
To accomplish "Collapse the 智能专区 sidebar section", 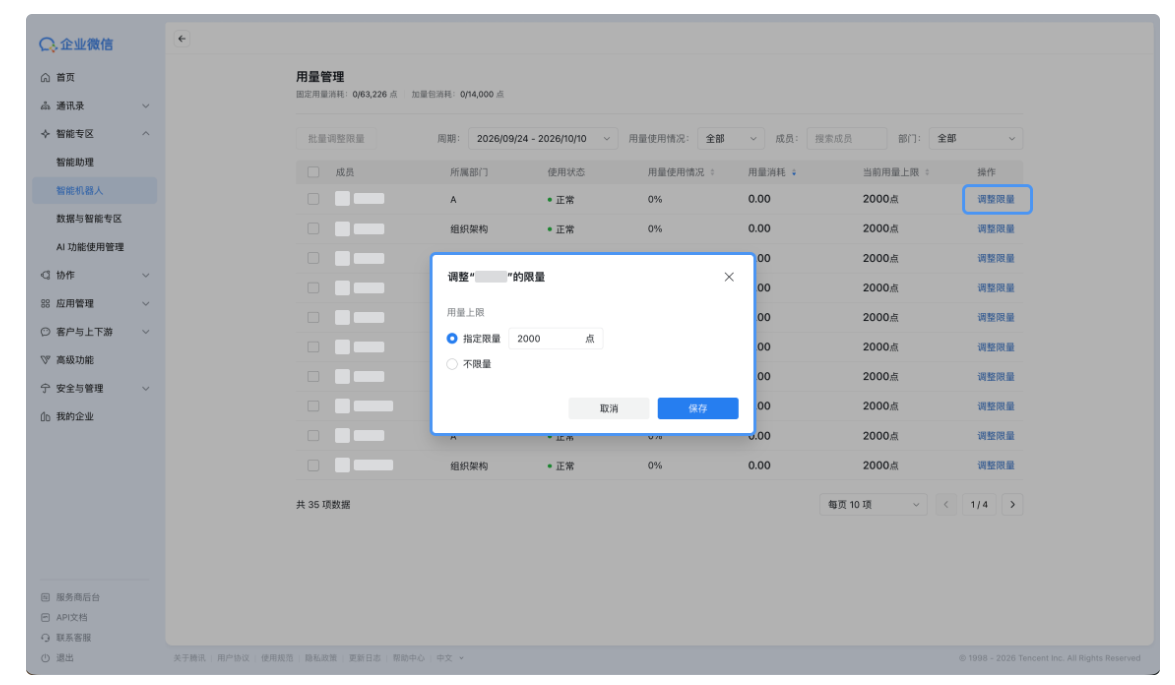I will (145, 134).
